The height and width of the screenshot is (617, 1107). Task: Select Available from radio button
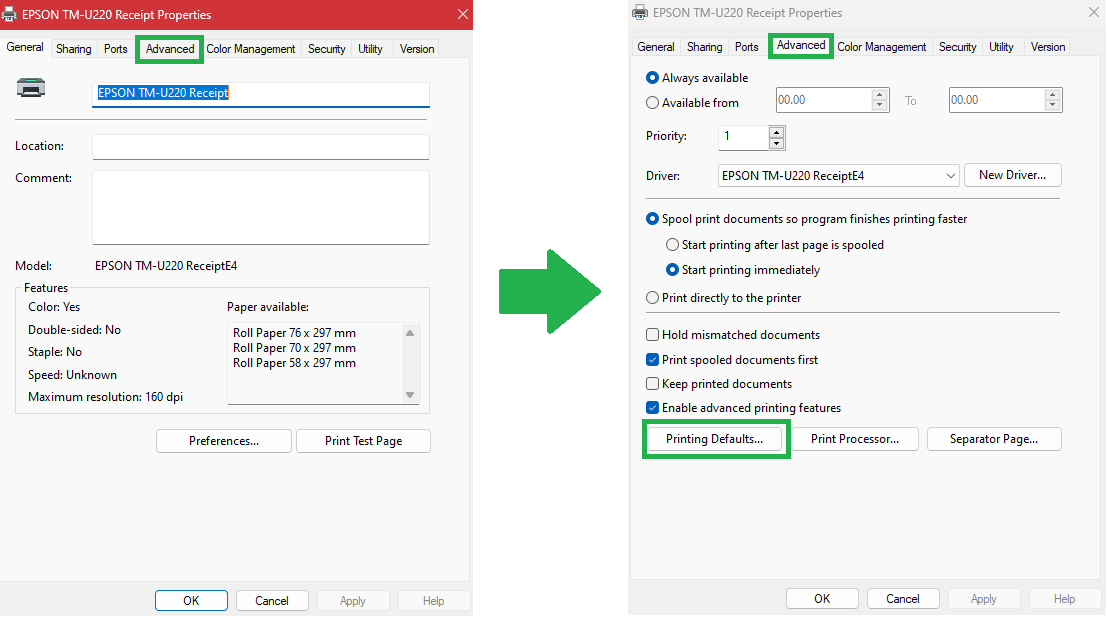click(652, 102)
